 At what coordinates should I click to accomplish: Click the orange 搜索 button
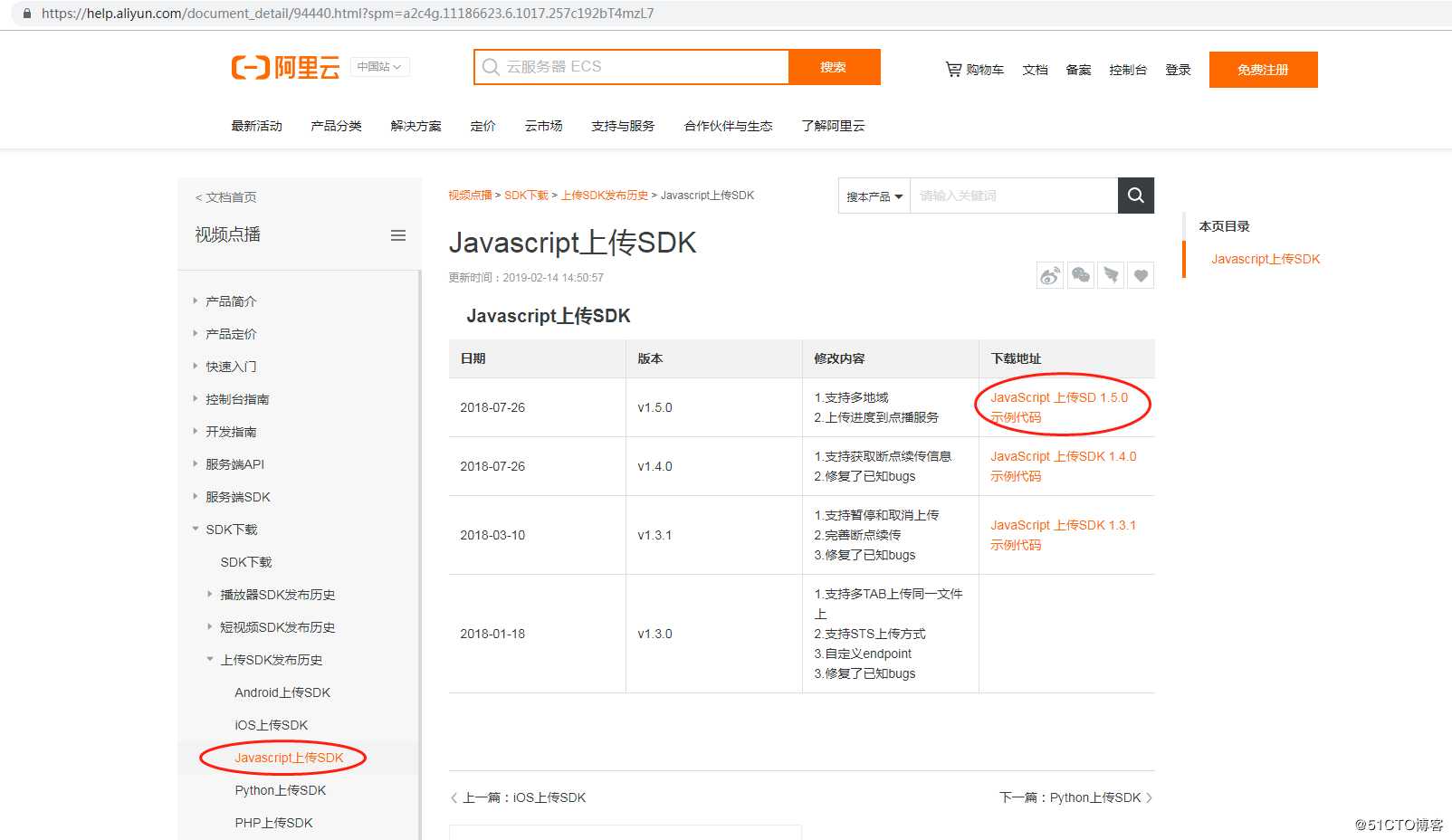834,67
